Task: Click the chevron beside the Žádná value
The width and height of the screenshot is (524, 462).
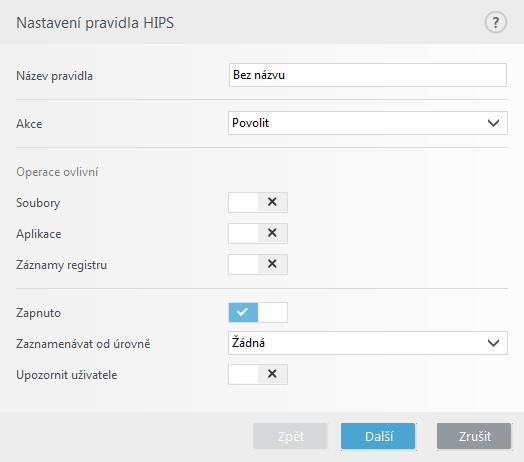Action: tap(493, 343)
